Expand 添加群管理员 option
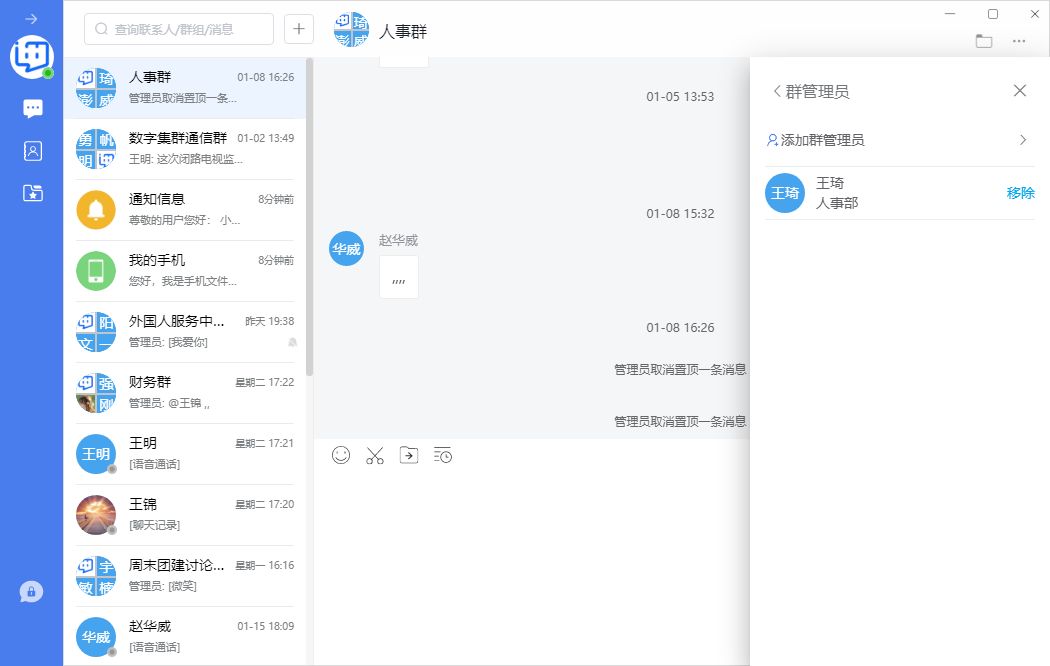 [x=1022, y=140]
